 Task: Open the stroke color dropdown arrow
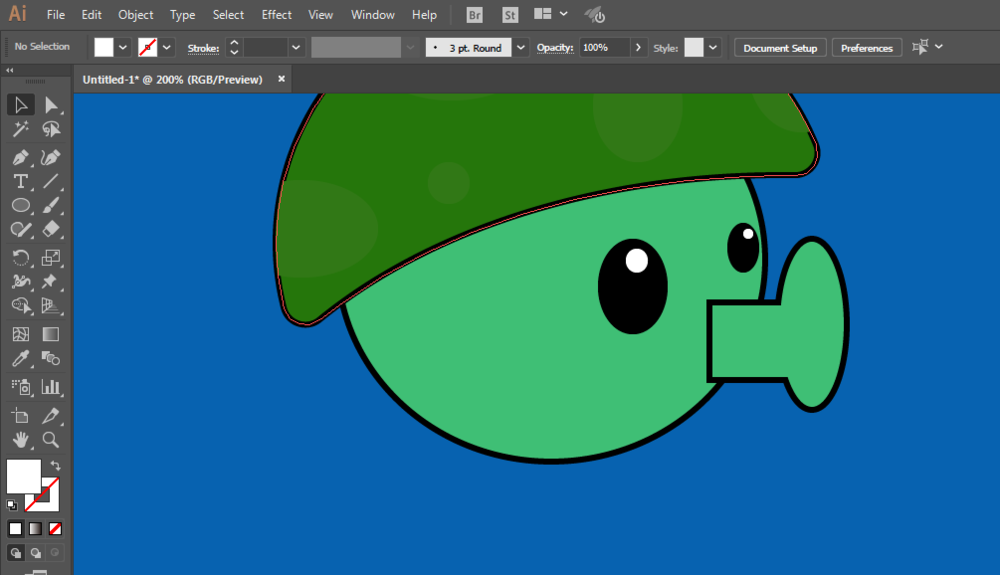pyautogui.click(x=166, y=47)
